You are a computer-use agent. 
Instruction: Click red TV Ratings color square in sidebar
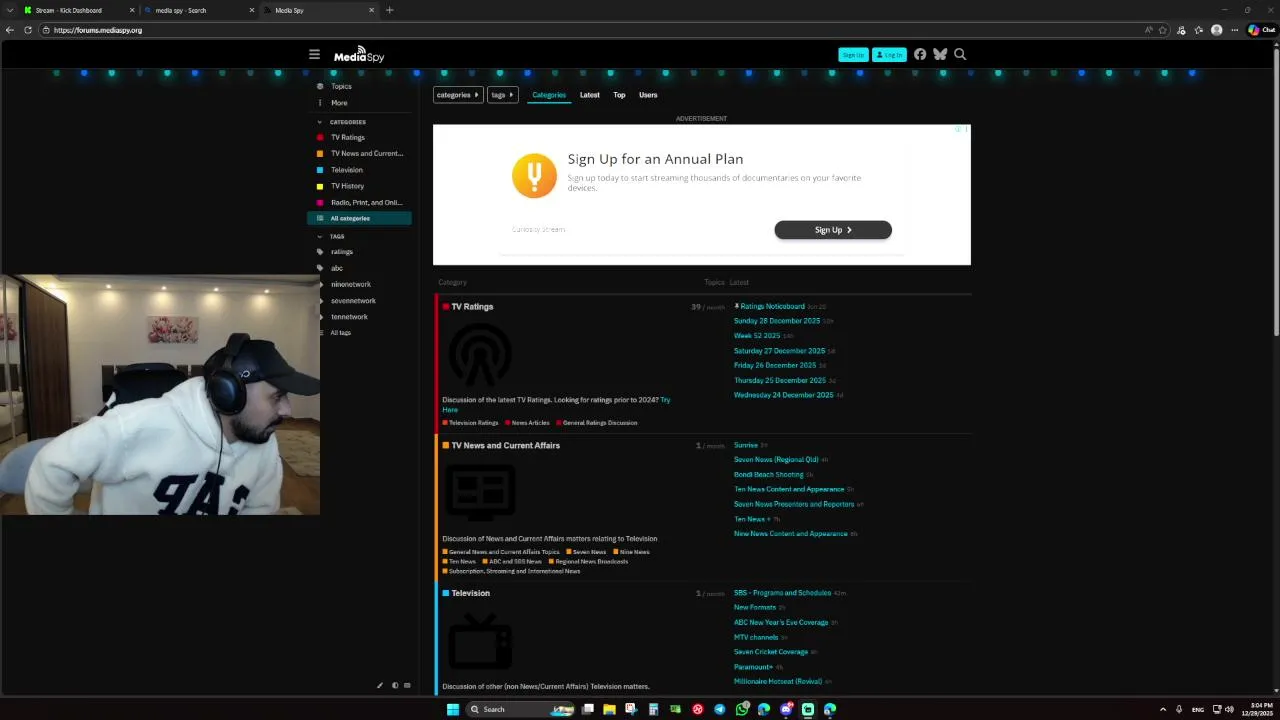click(x=320, y=137)
